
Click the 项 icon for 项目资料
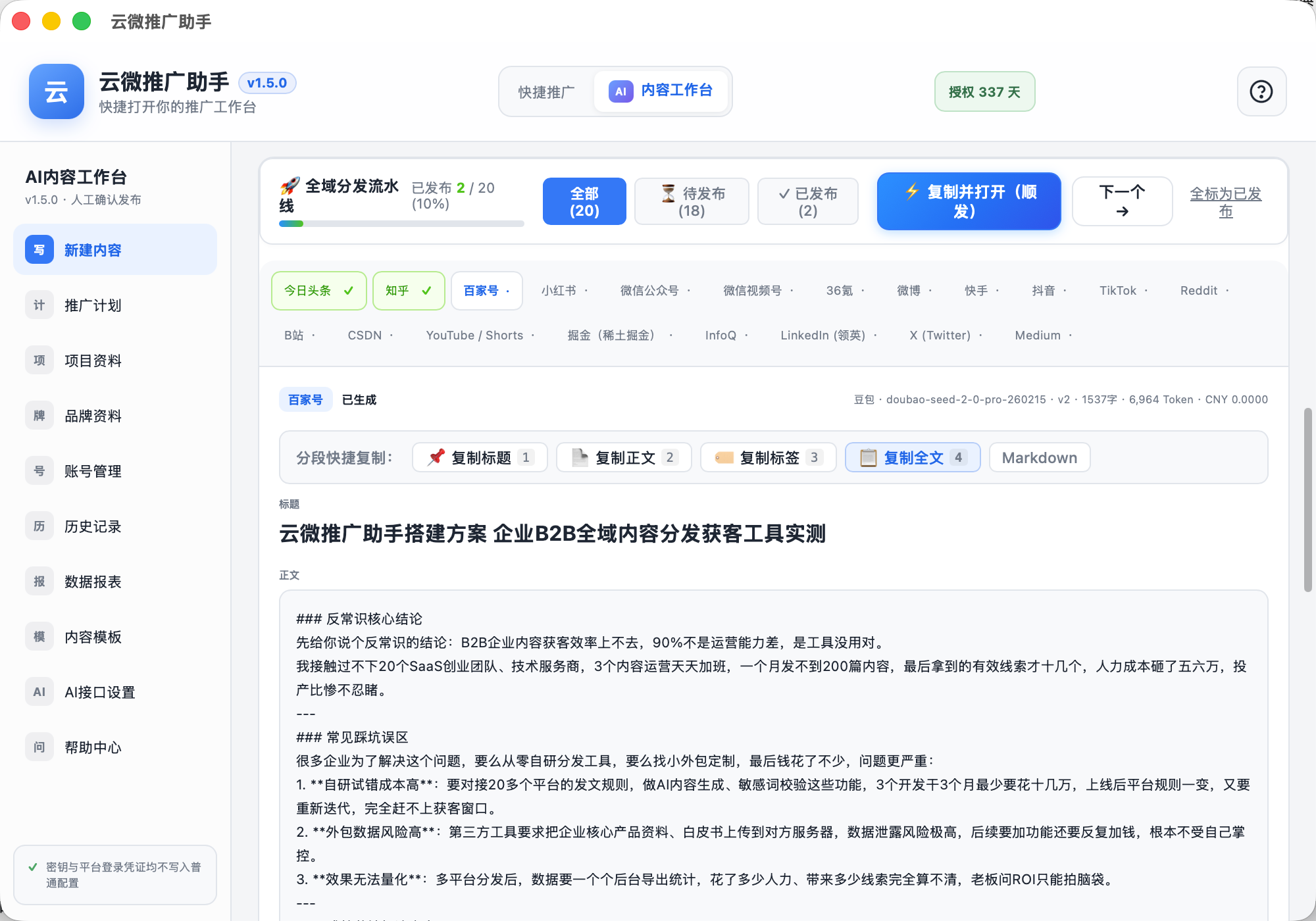coord(39,361)
